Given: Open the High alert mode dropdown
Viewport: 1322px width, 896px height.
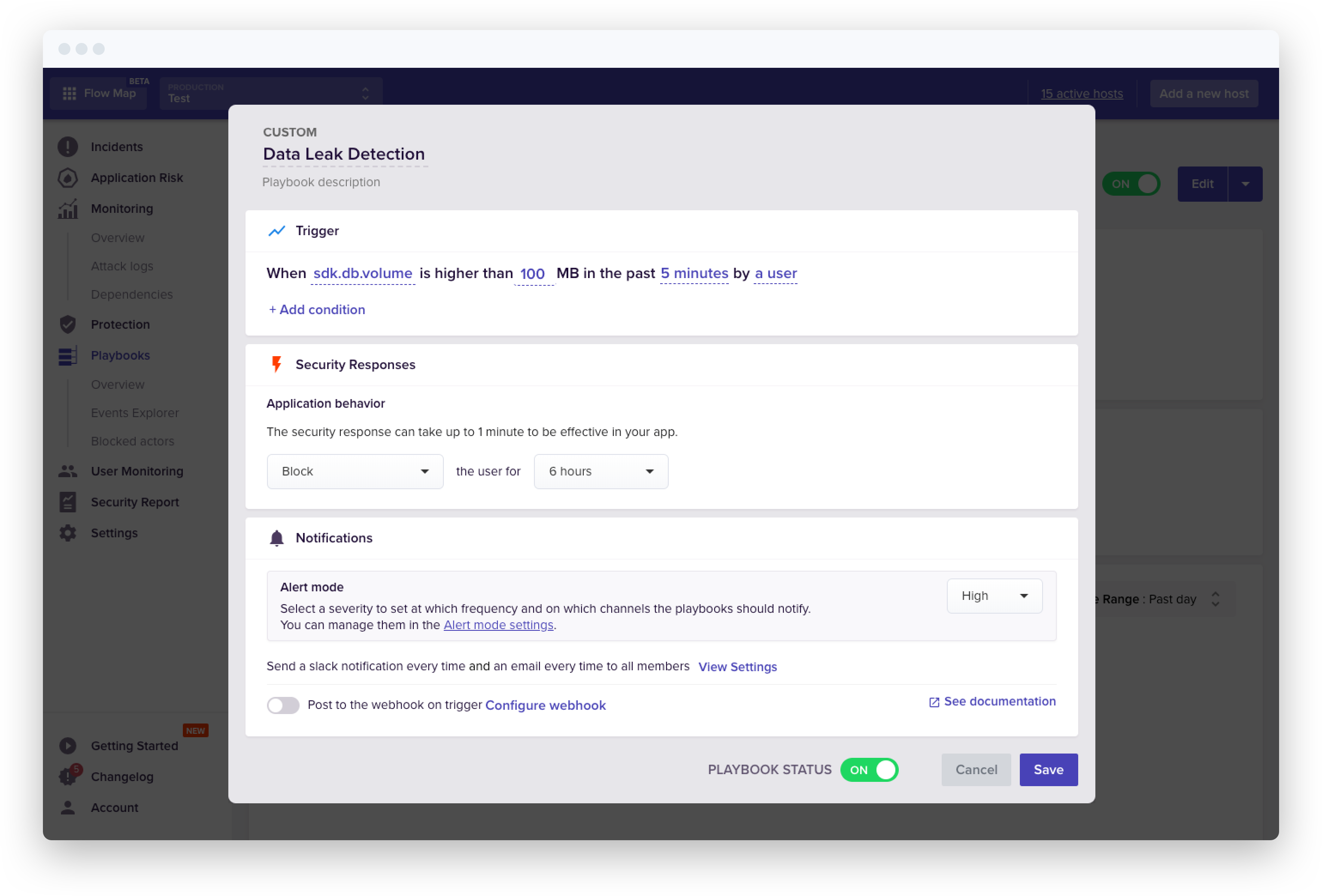Looking at the screenshot, I should (994, 596).
